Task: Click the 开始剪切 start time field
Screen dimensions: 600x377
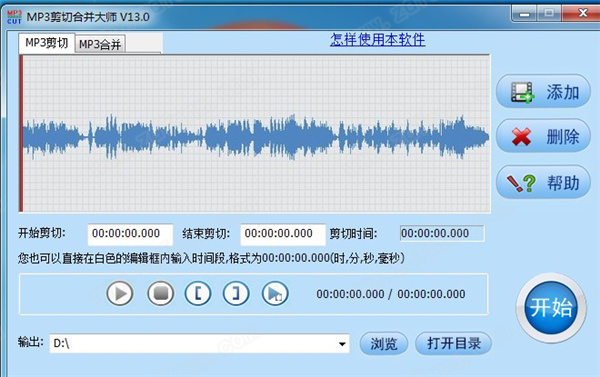Action: [130, 234]
